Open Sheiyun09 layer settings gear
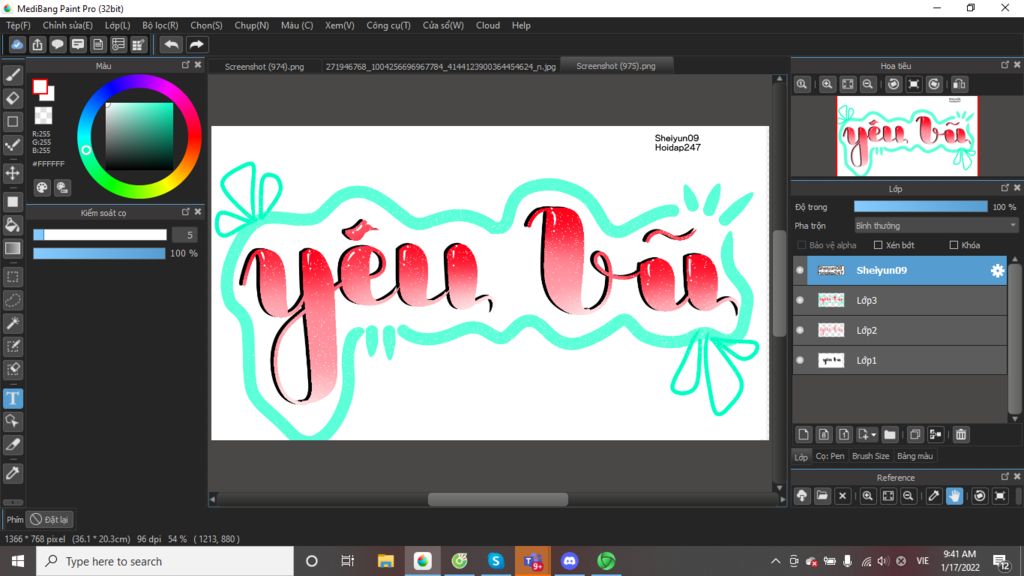This screenshot has width=1024, height=576. tap(997, 270)
